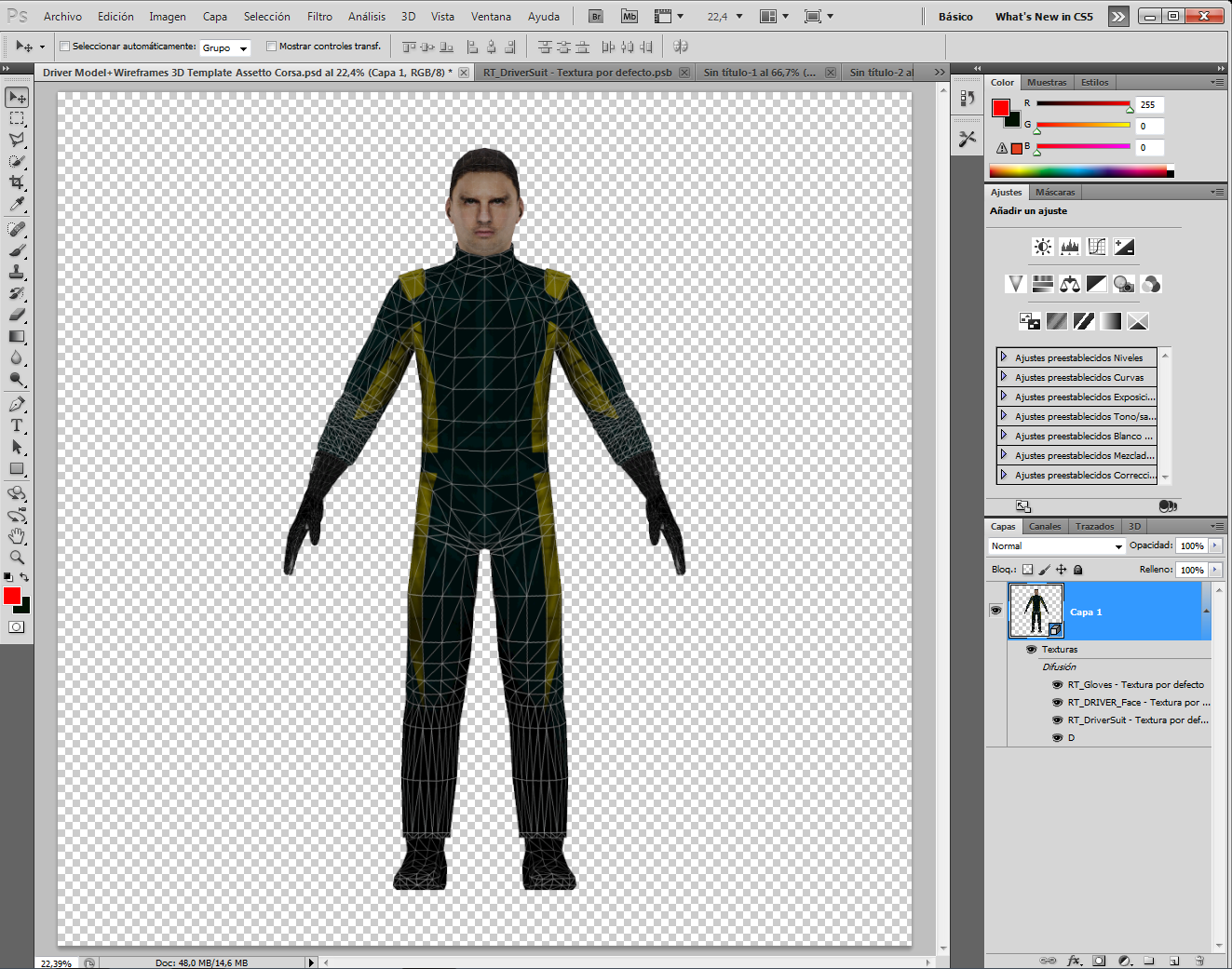Toggle visibility of Texturas group
Screen dimensions: 1232x969
click(x=1031, y=650)
